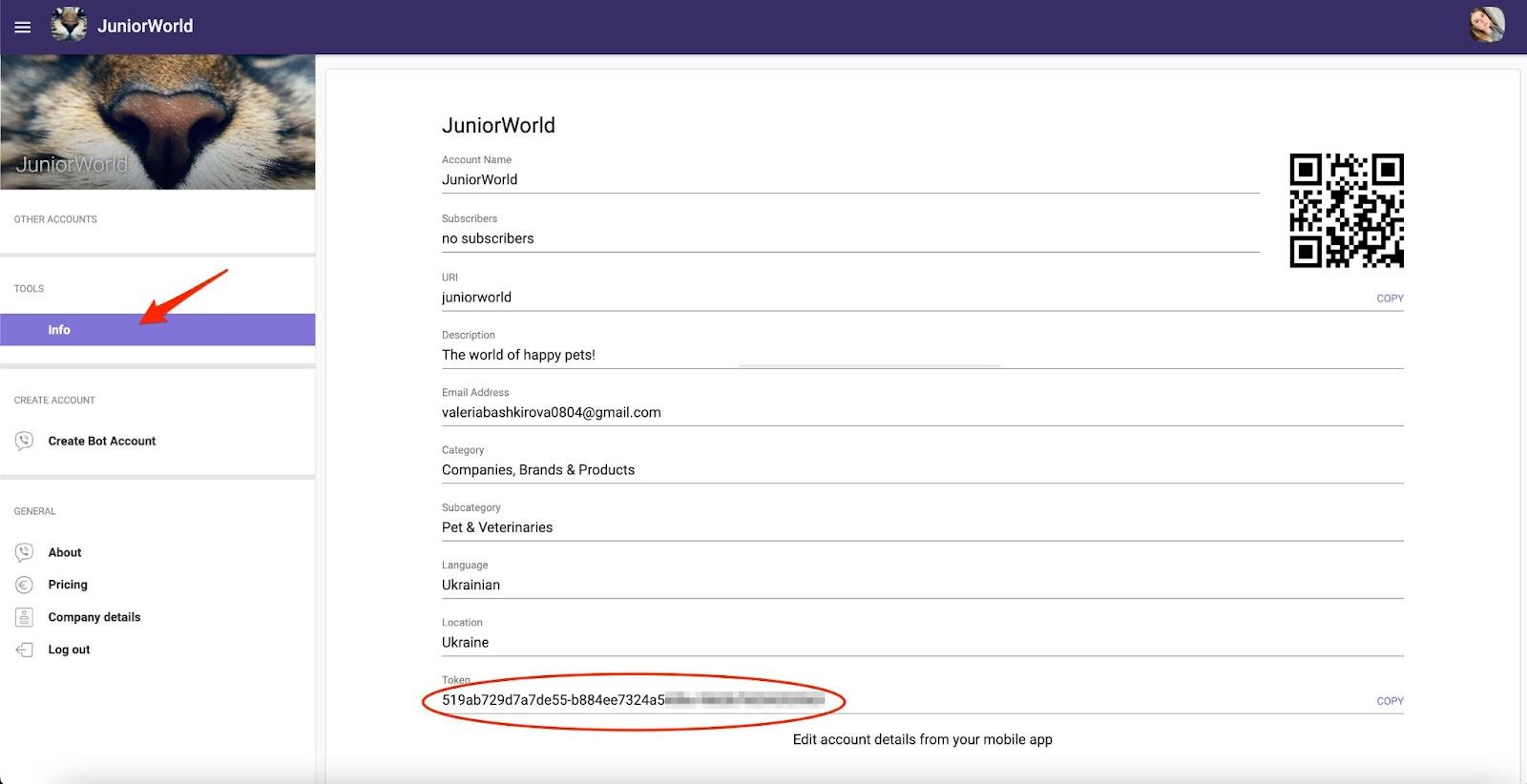Viewport: 1527px width, 784px height.
Task: Click the Viber icon next to About
Action: coord(25,552)
